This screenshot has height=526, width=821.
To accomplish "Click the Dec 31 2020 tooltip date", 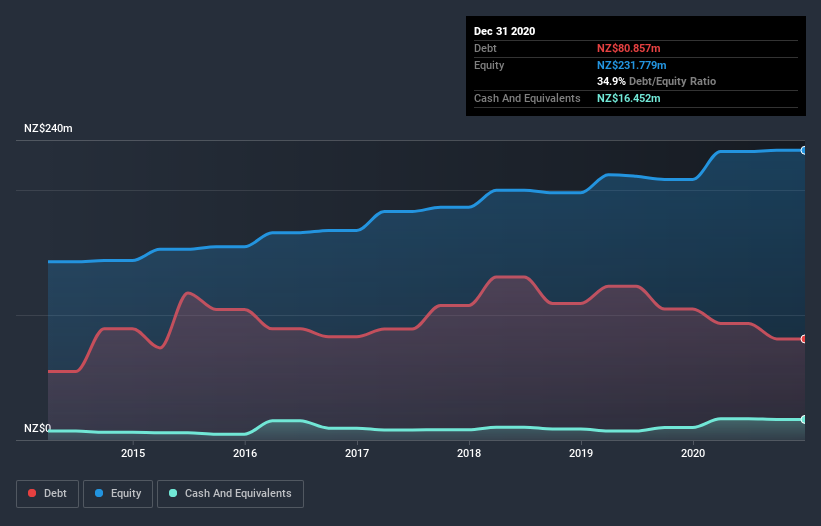I will click(504, 31).
